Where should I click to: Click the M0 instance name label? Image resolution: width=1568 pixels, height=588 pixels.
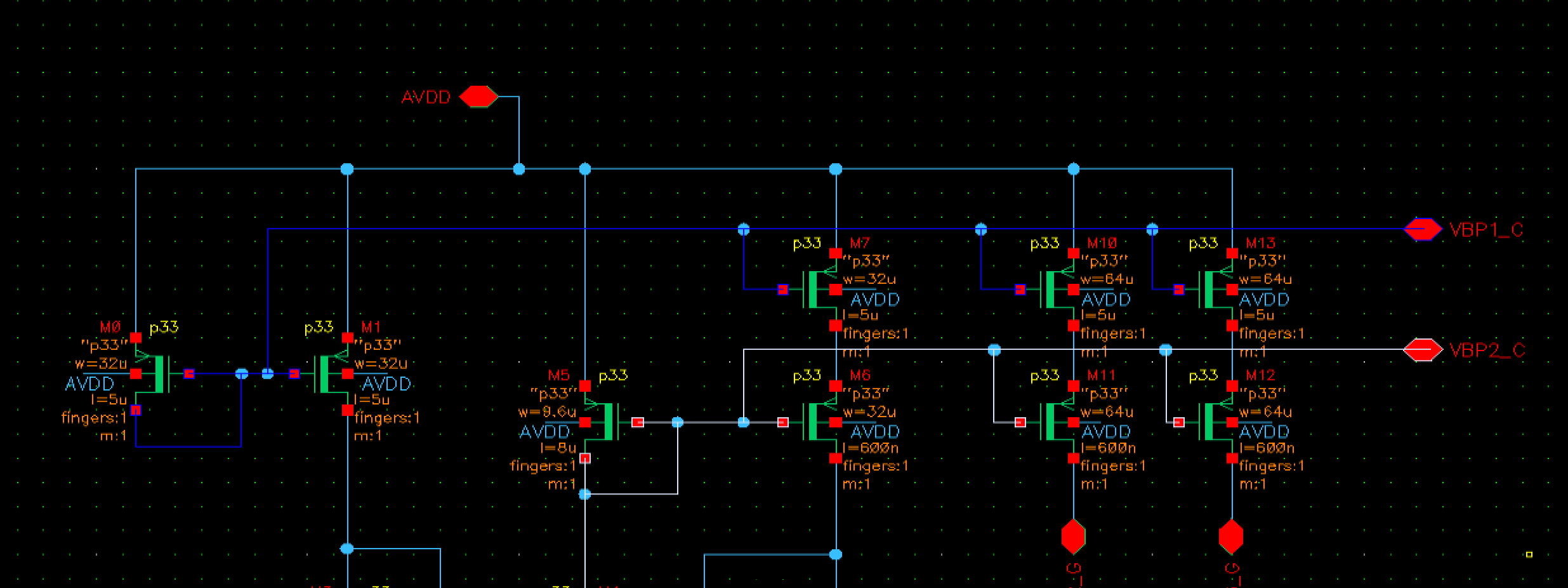[110, 327]
